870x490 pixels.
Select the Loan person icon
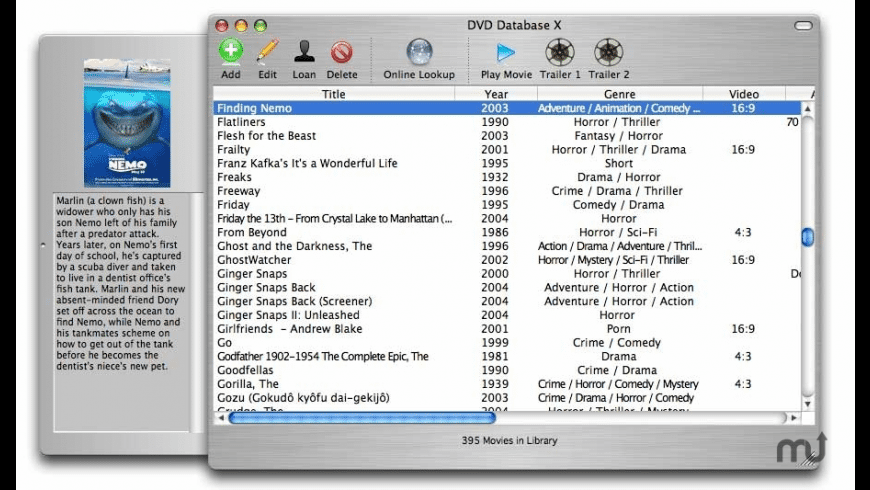(x=304, y=52)
